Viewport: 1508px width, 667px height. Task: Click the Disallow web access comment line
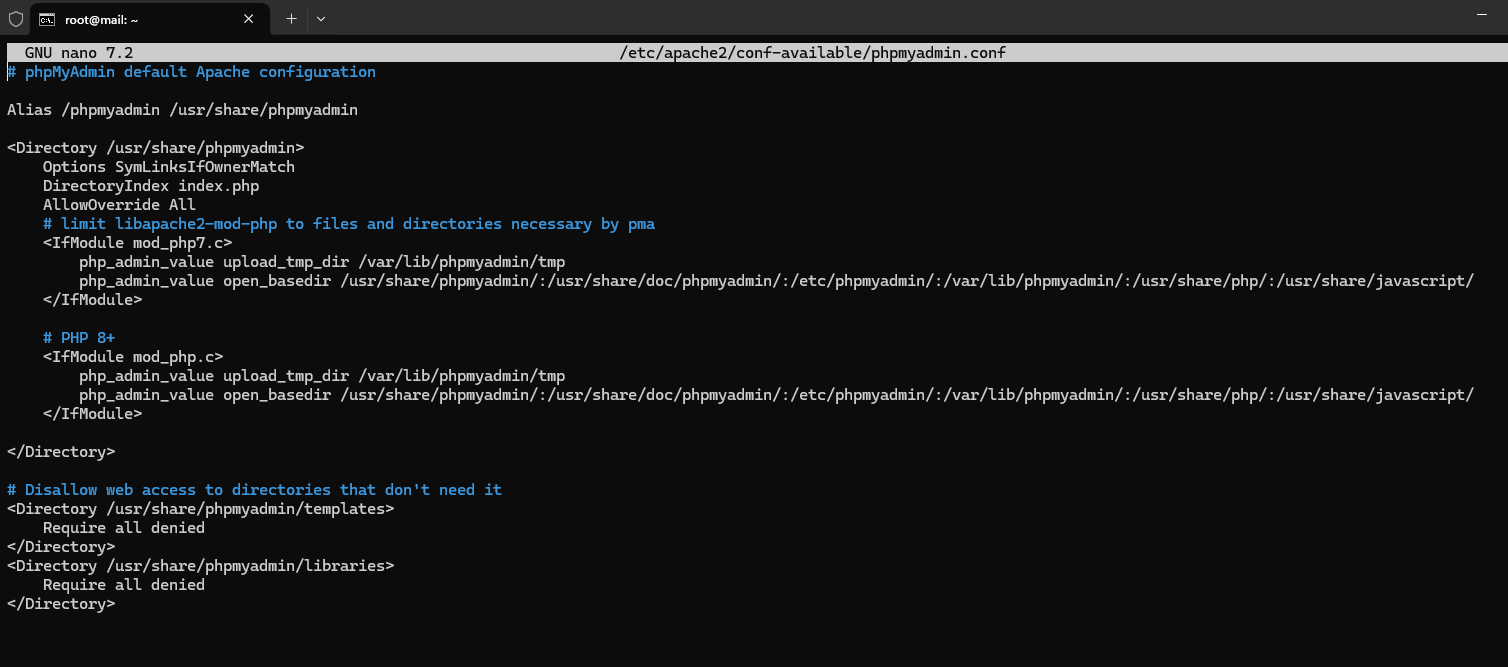tap(254, 490)
